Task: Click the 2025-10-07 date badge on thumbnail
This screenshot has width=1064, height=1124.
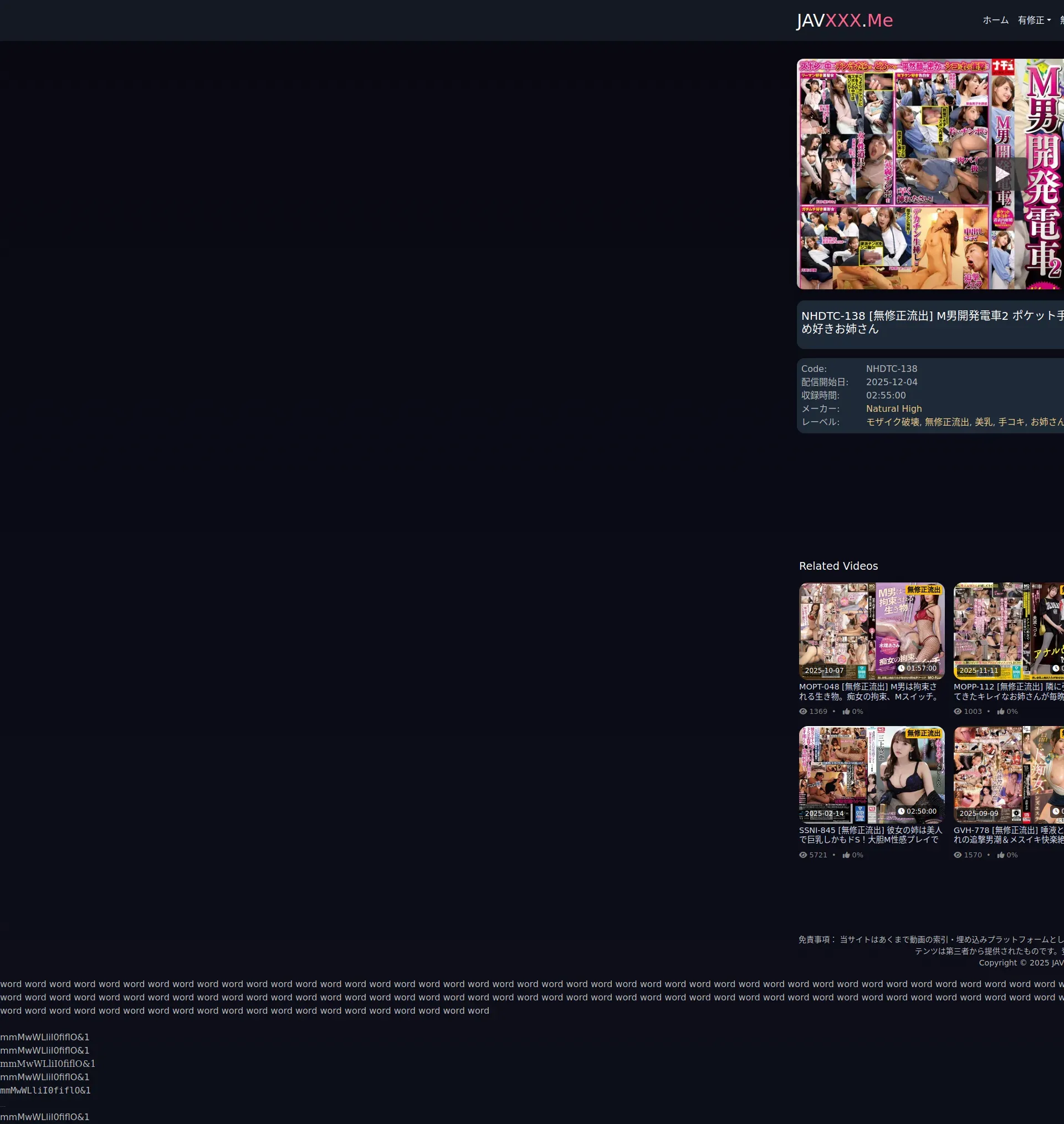Action: pyautogui.click(x=824, y=670)
